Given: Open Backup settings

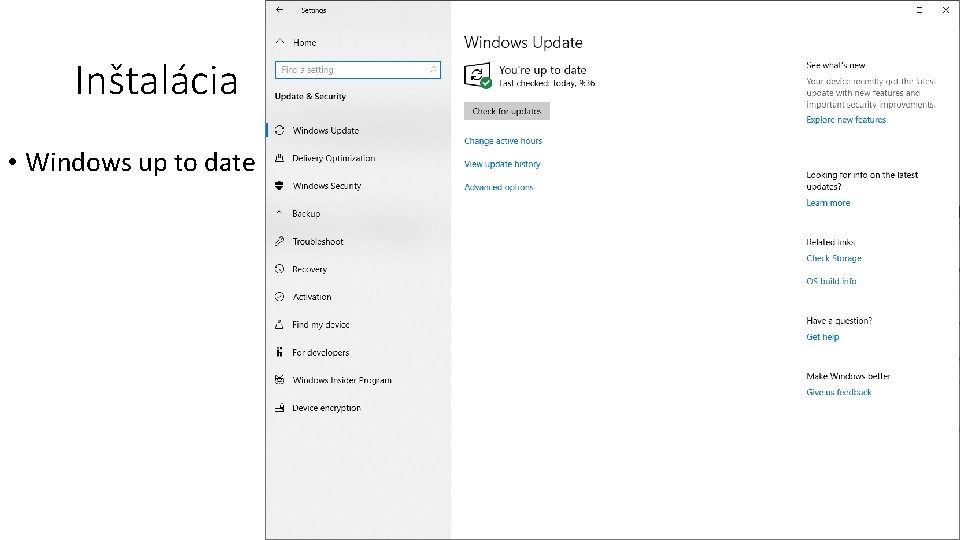Looking at the screenshot, I should pyautogui.click(x=306, y=214).
